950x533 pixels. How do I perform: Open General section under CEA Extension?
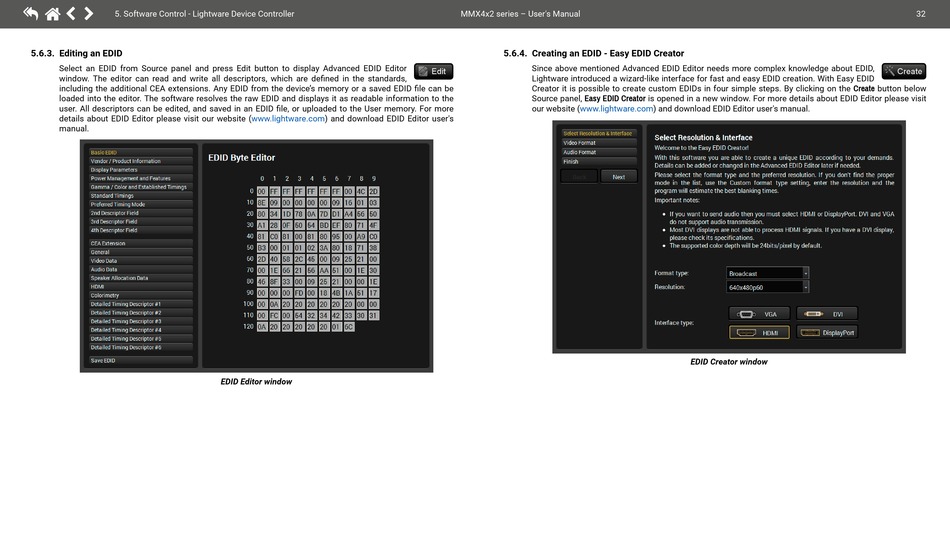pyautogui.click(x=141, y=252)
